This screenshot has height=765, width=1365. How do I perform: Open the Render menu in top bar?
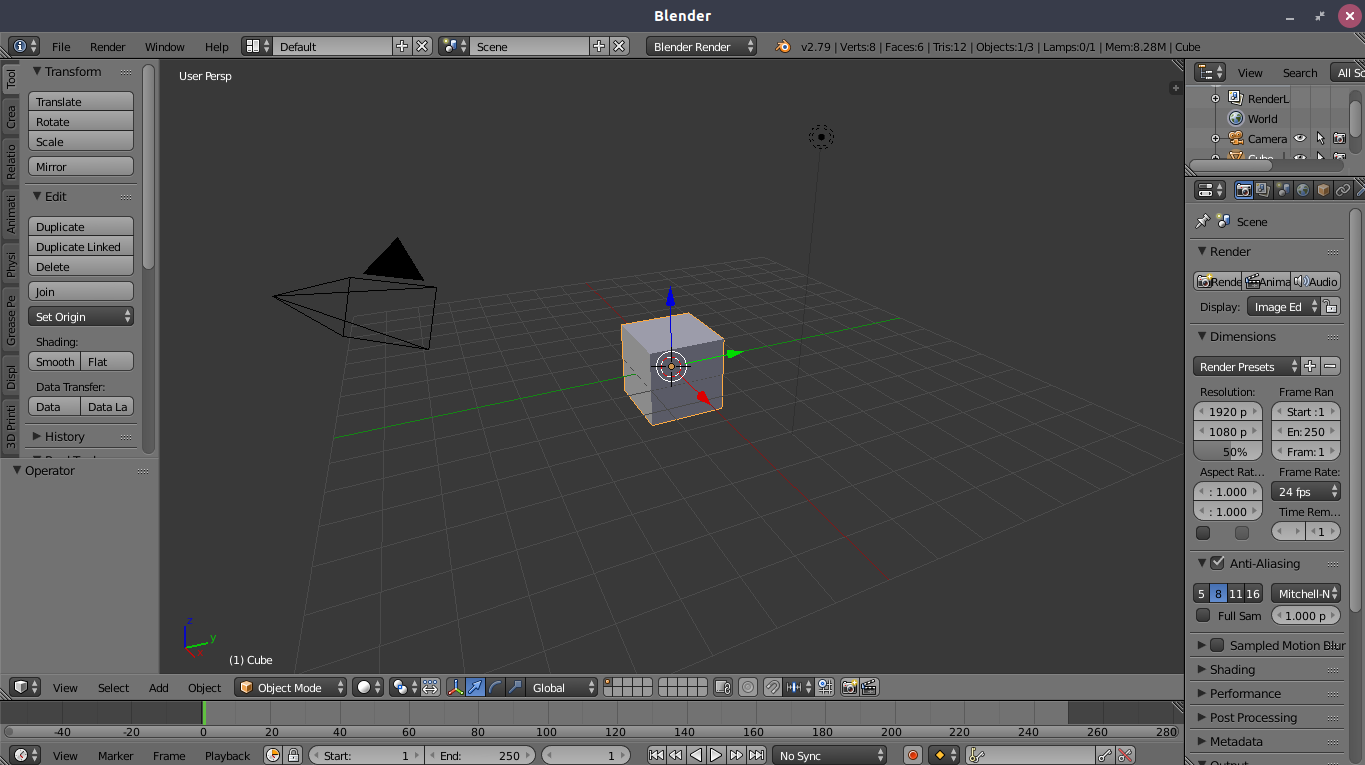click(108, 47)
